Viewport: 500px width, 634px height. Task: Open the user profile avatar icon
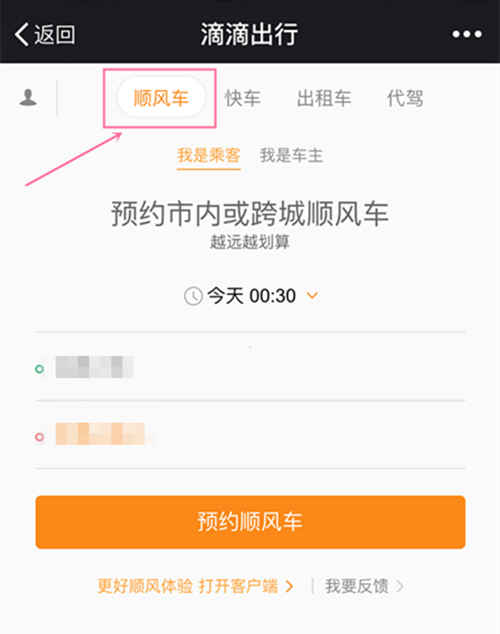pyautogui.click(x=28, y=97)
